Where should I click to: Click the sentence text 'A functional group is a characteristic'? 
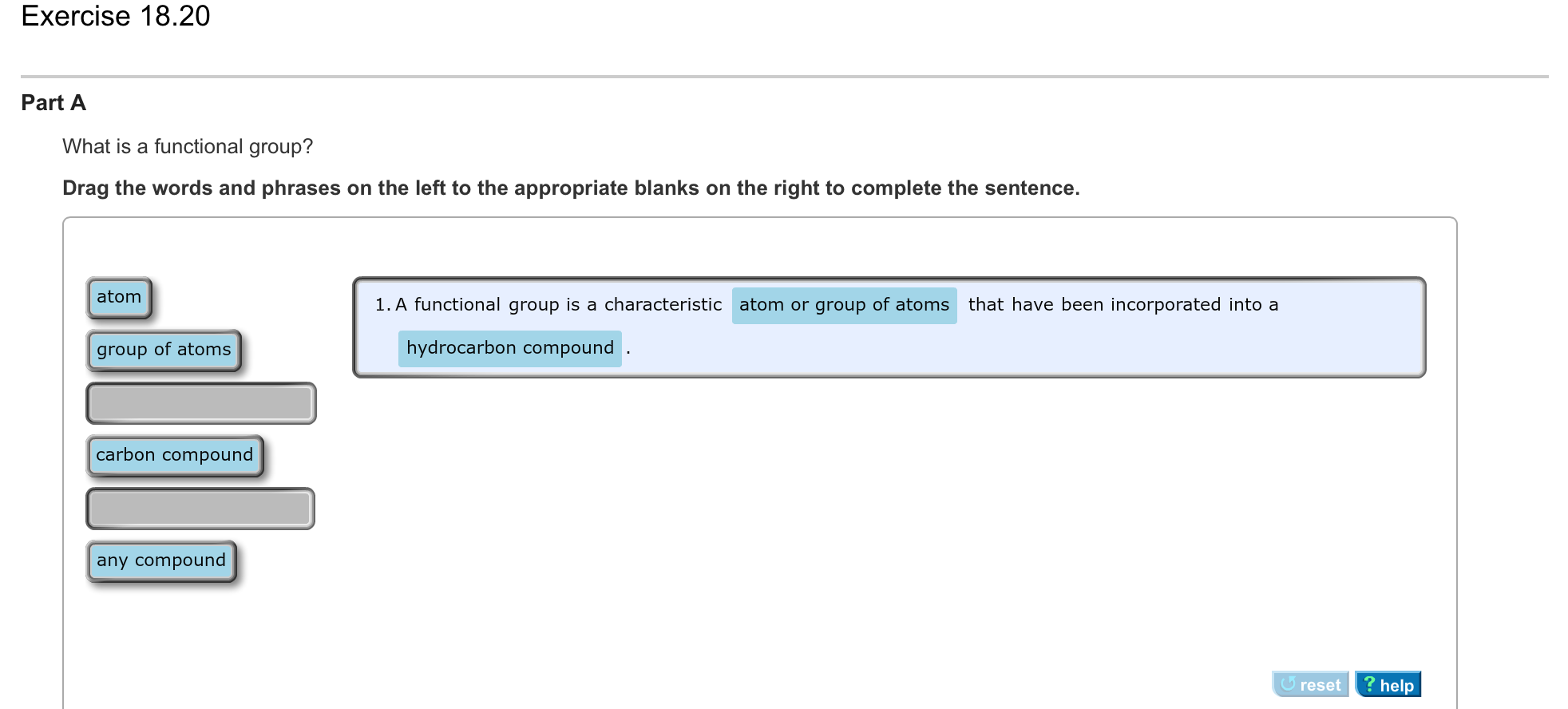point(558,305)
